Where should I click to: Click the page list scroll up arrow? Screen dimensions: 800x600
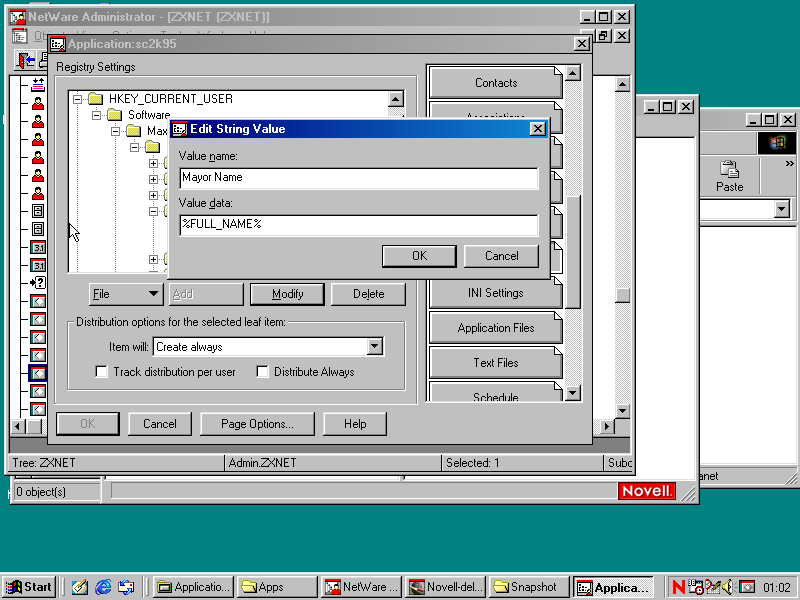click(573, 73)
